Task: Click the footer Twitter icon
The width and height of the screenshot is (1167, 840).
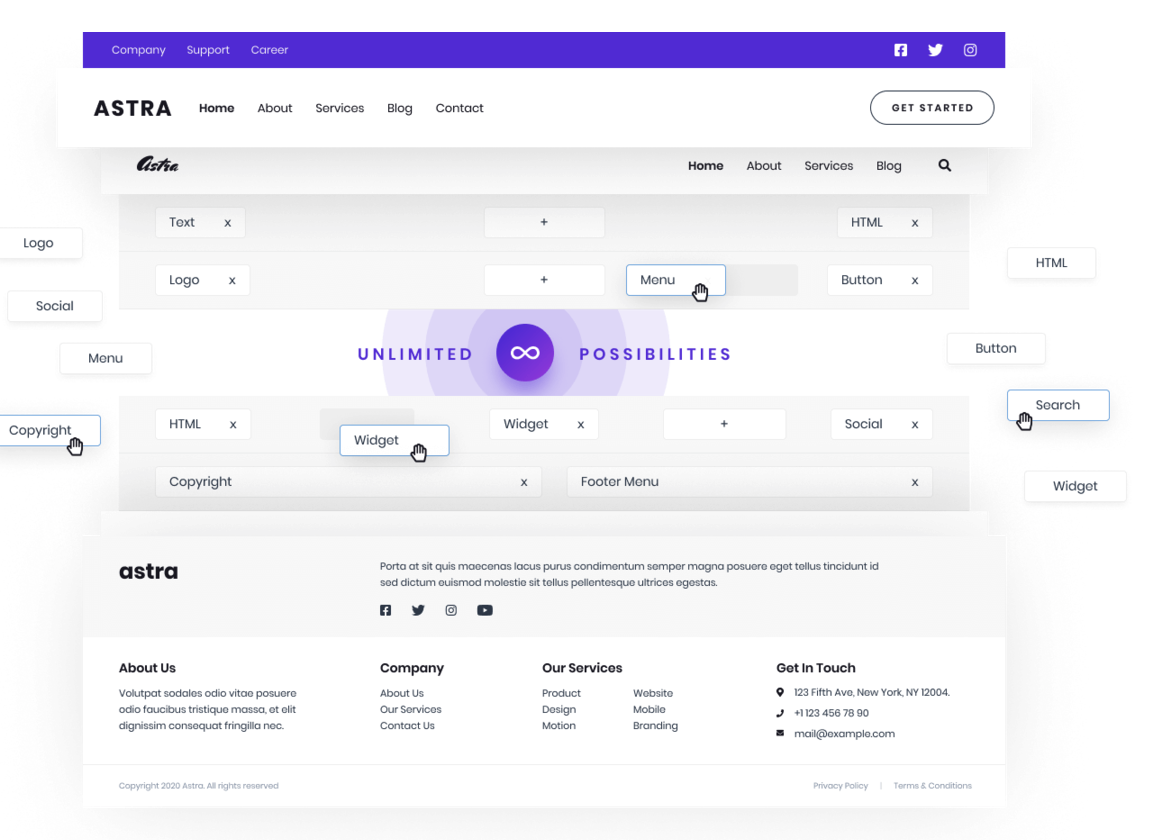Action: [x=418, y=610]
